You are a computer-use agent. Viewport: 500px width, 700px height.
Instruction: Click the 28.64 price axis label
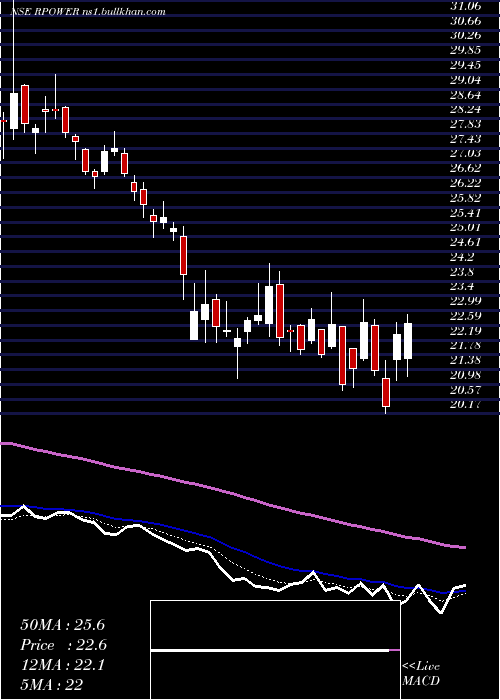click(466, 95)
